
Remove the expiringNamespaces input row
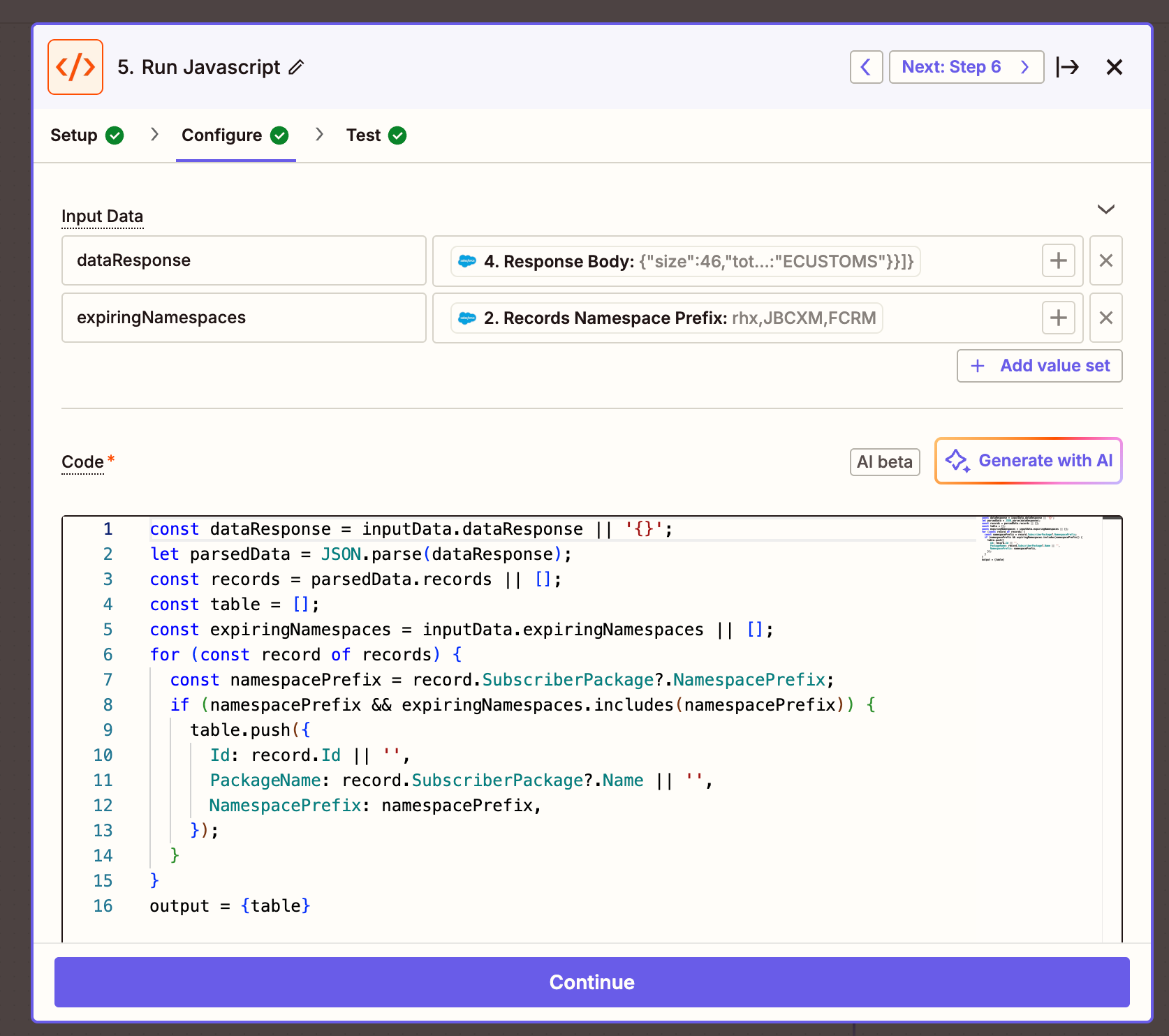(x=1106, y=318)
